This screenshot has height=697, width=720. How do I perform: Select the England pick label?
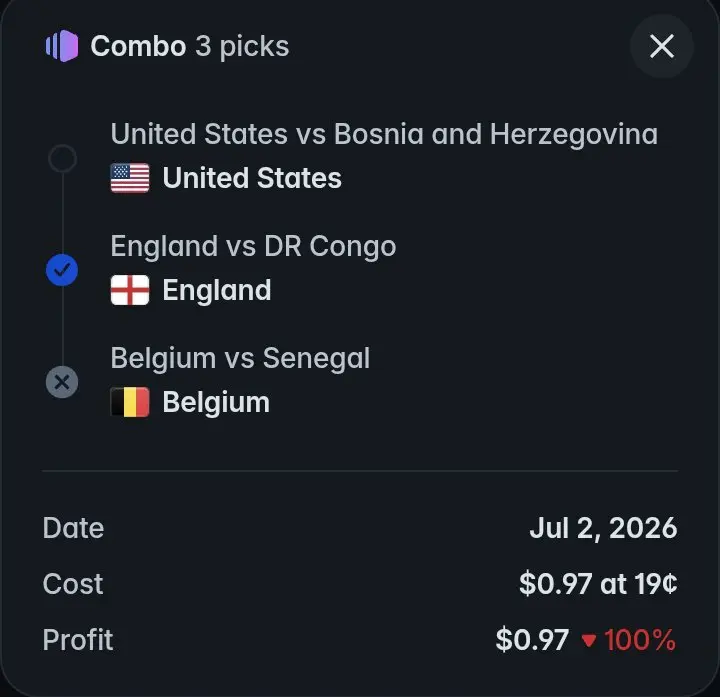point(217,290)
